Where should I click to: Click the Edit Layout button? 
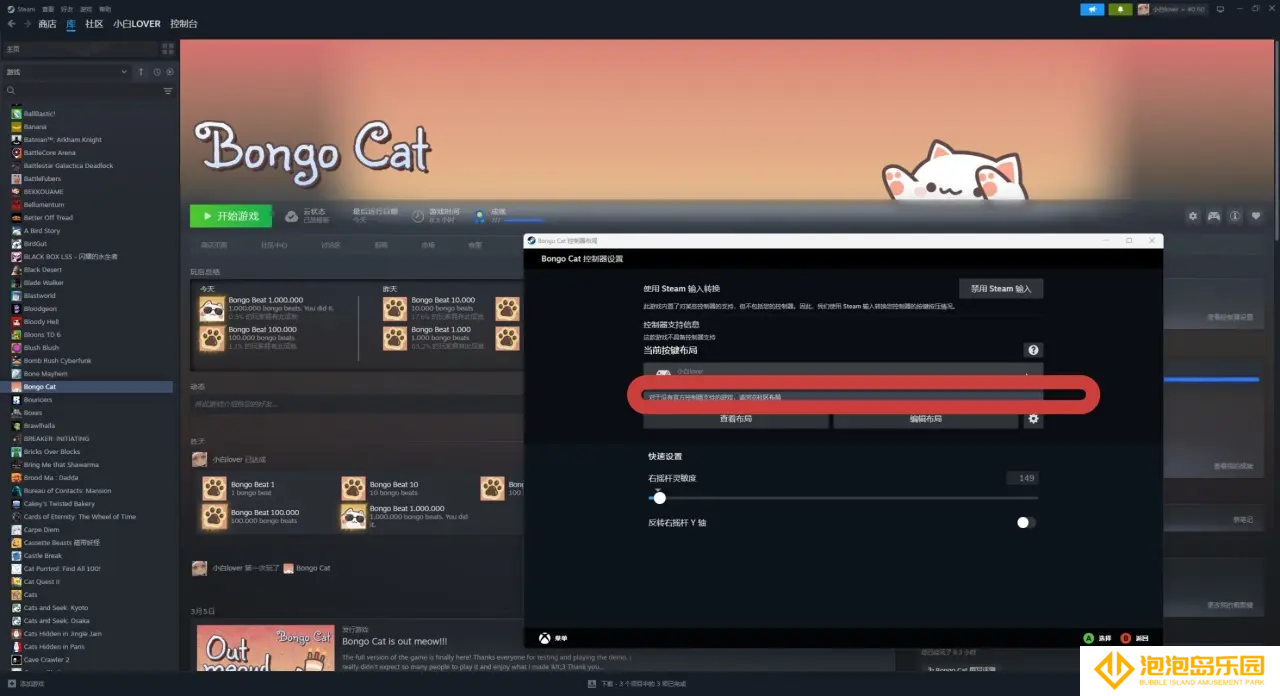926,419
